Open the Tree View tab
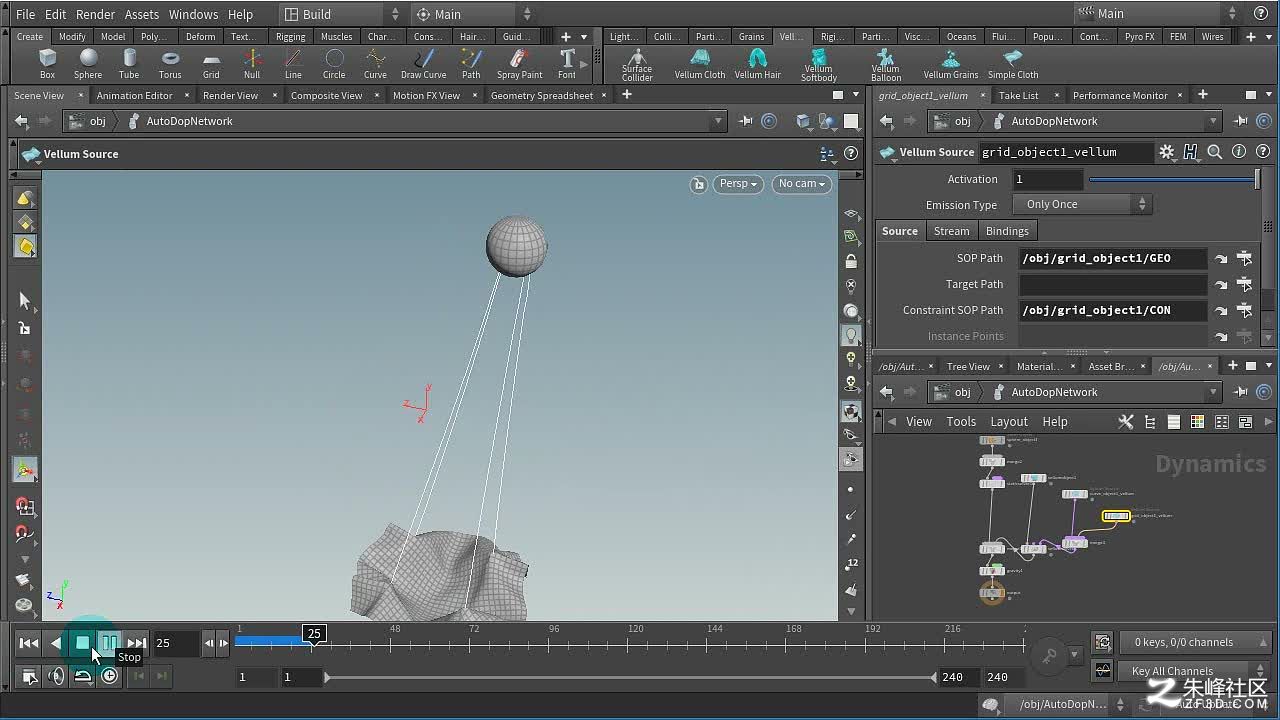This screenshot has width=1280, height=720. tap(968, 366)
